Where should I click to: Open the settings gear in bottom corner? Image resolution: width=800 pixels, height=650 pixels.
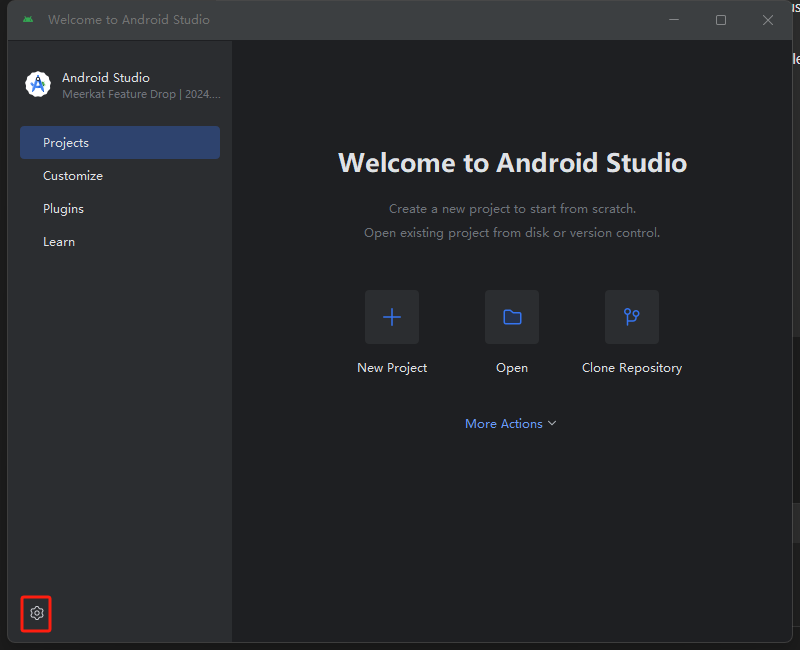(x=37, y=613)
